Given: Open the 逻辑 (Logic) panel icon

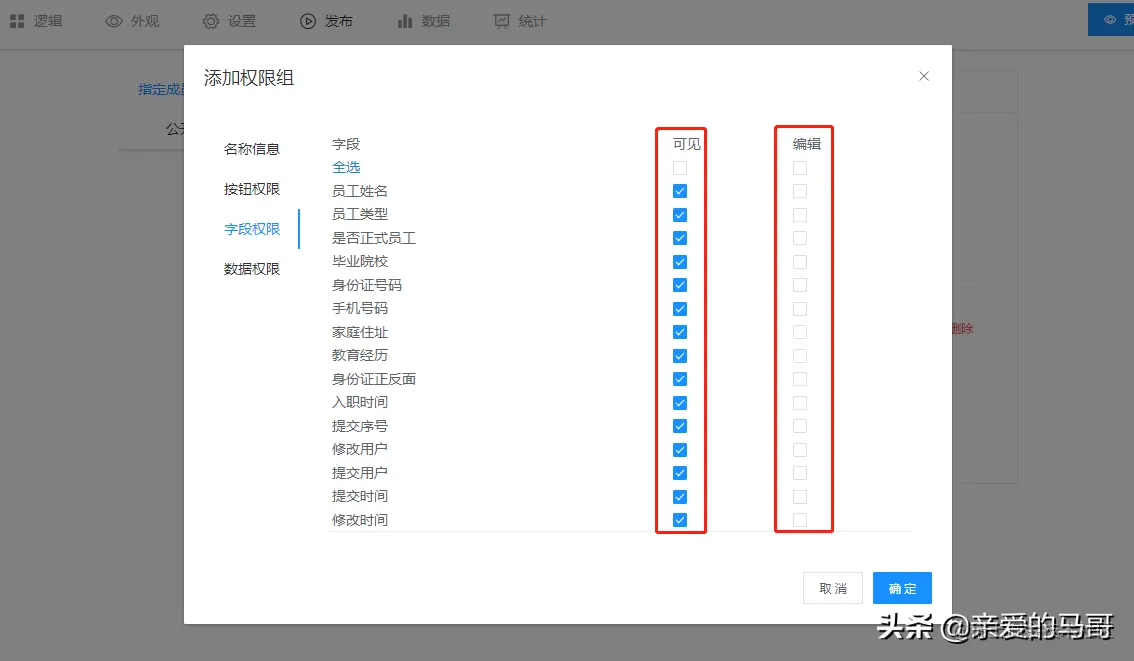Looking at the screenshot, I should 17,19.
